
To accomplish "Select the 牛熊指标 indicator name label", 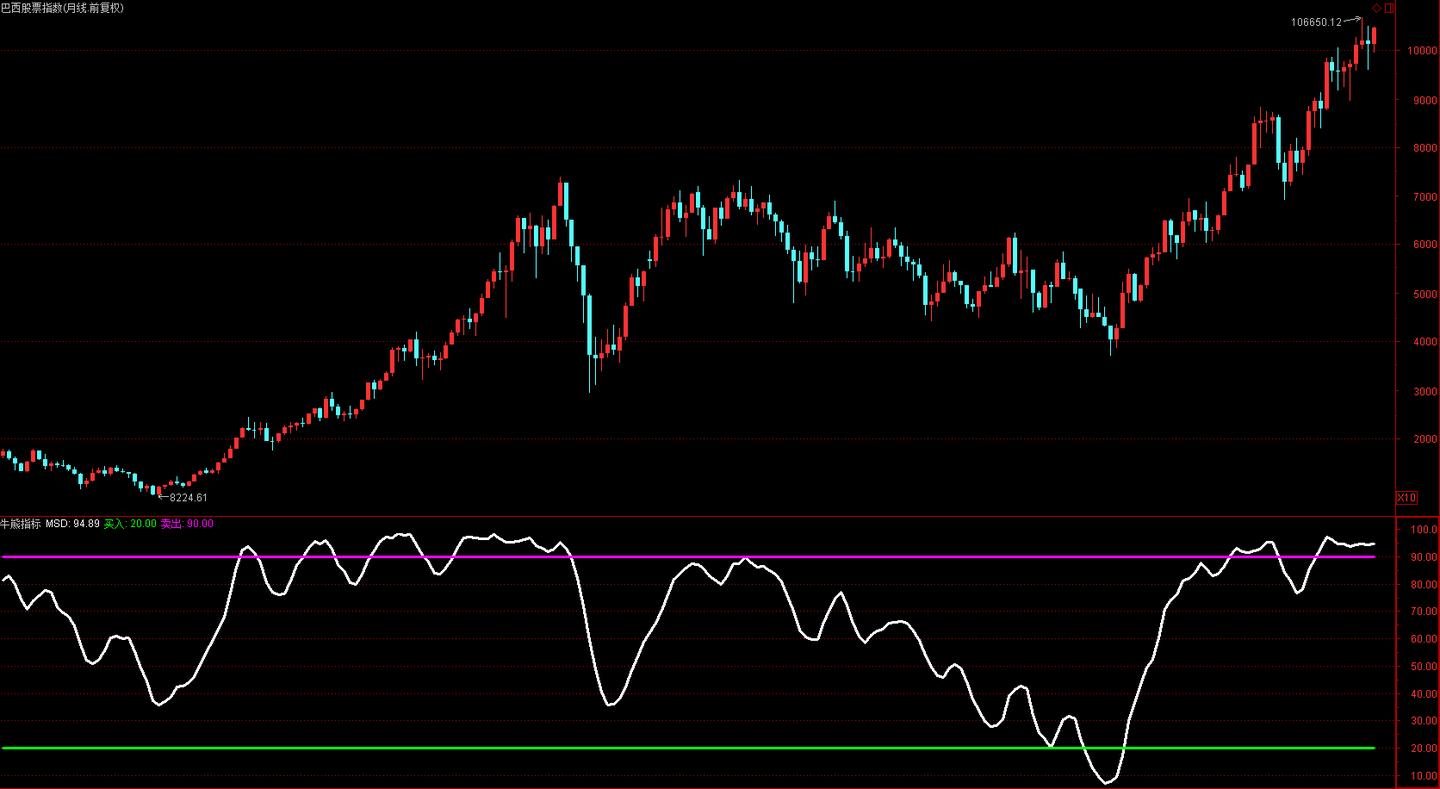I will (x=21, y=524).
